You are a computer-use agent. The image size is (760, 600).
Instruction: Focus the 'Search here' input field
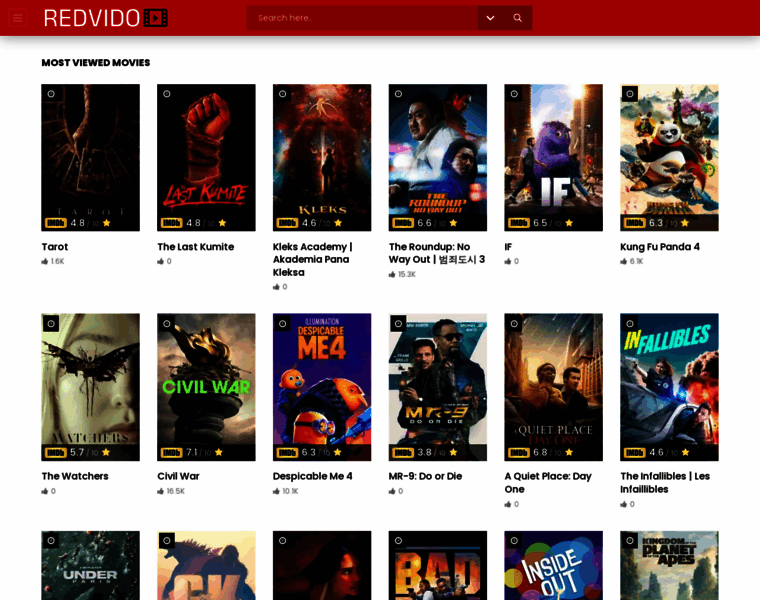click(x=362, y=18)
